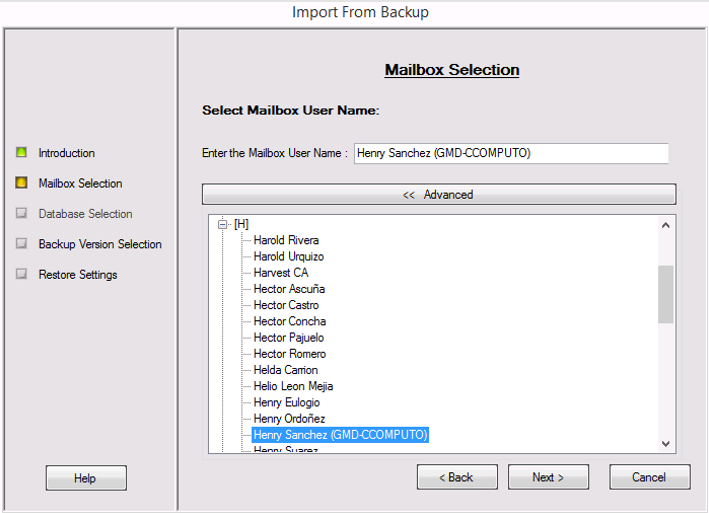The image size is (709, 513).
Task: Click the green Introduction step indicator
Action: (x=21, y=152)
